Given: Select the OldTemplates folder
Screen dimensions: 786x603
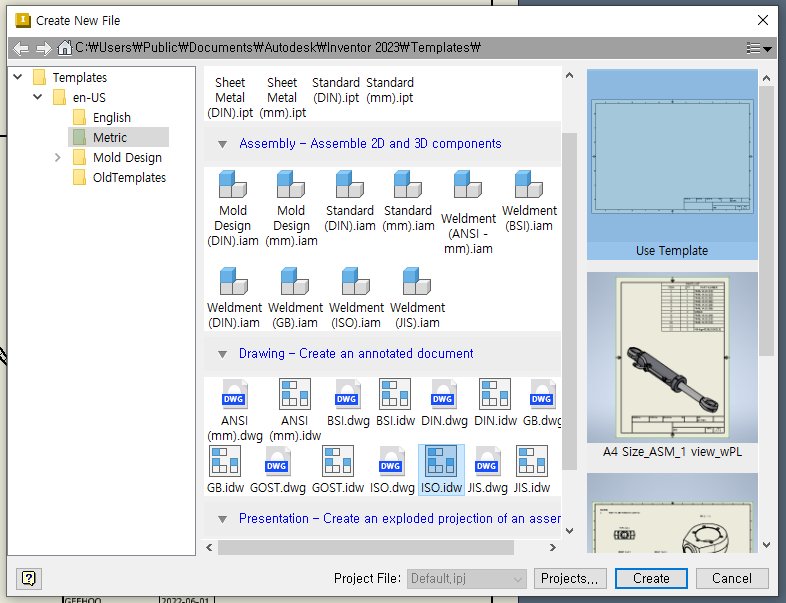Looking at the screenshot, I should click(120, 177).
